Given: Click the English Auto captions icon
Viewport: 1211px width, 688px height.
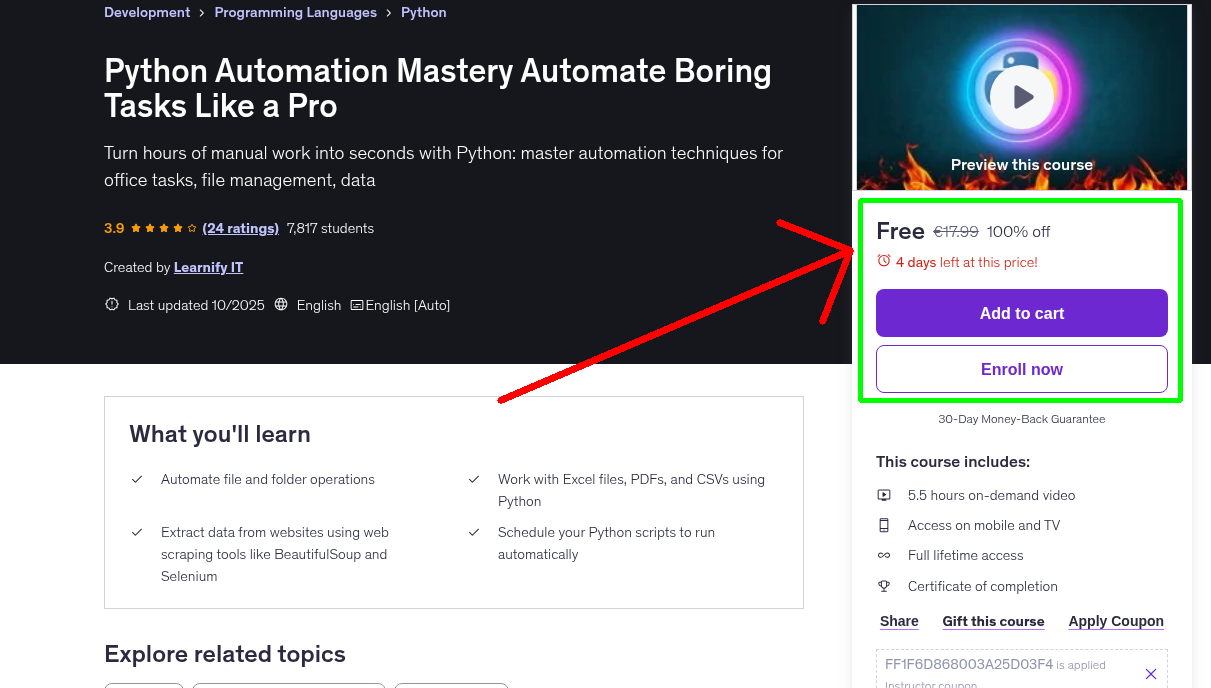Looking at the screenshot, I should 355,304.
